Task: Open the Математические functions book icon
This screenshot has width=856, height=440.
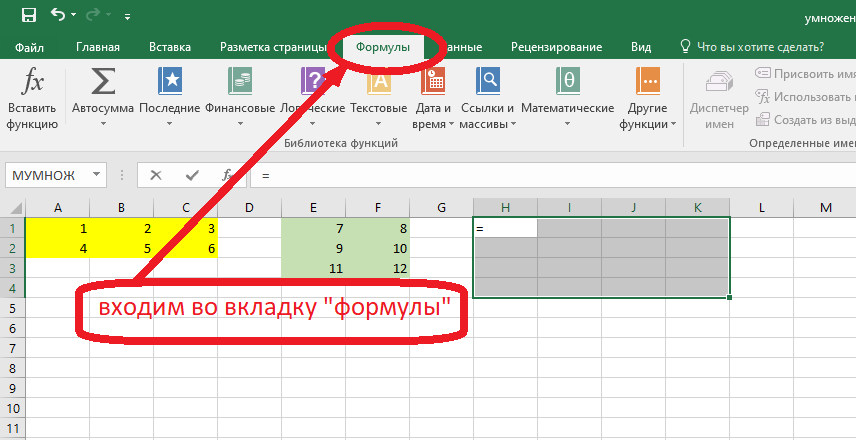Action: point(568,82)
